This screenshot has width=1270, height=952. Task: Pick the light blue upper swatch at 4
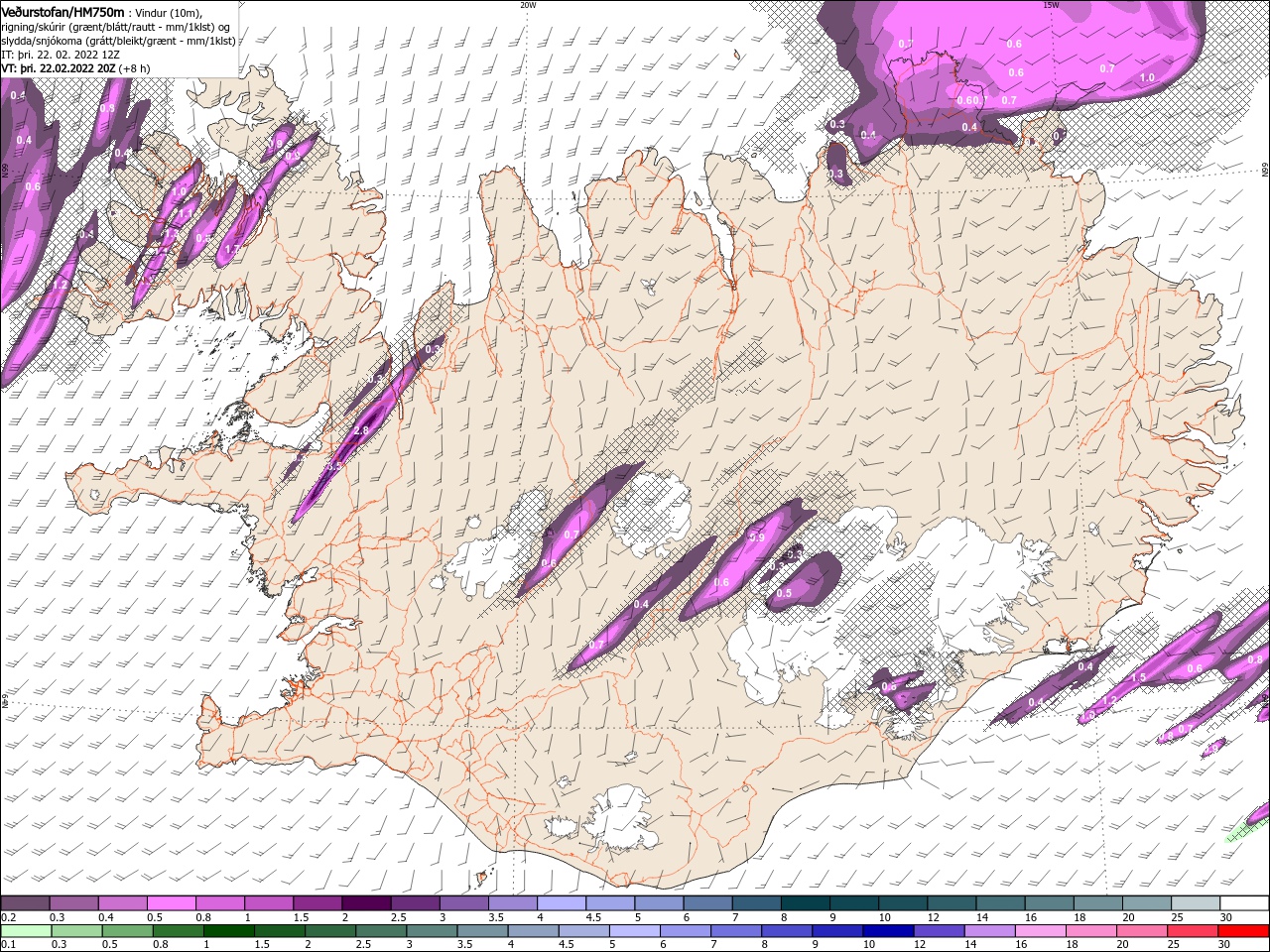point(562,903)
